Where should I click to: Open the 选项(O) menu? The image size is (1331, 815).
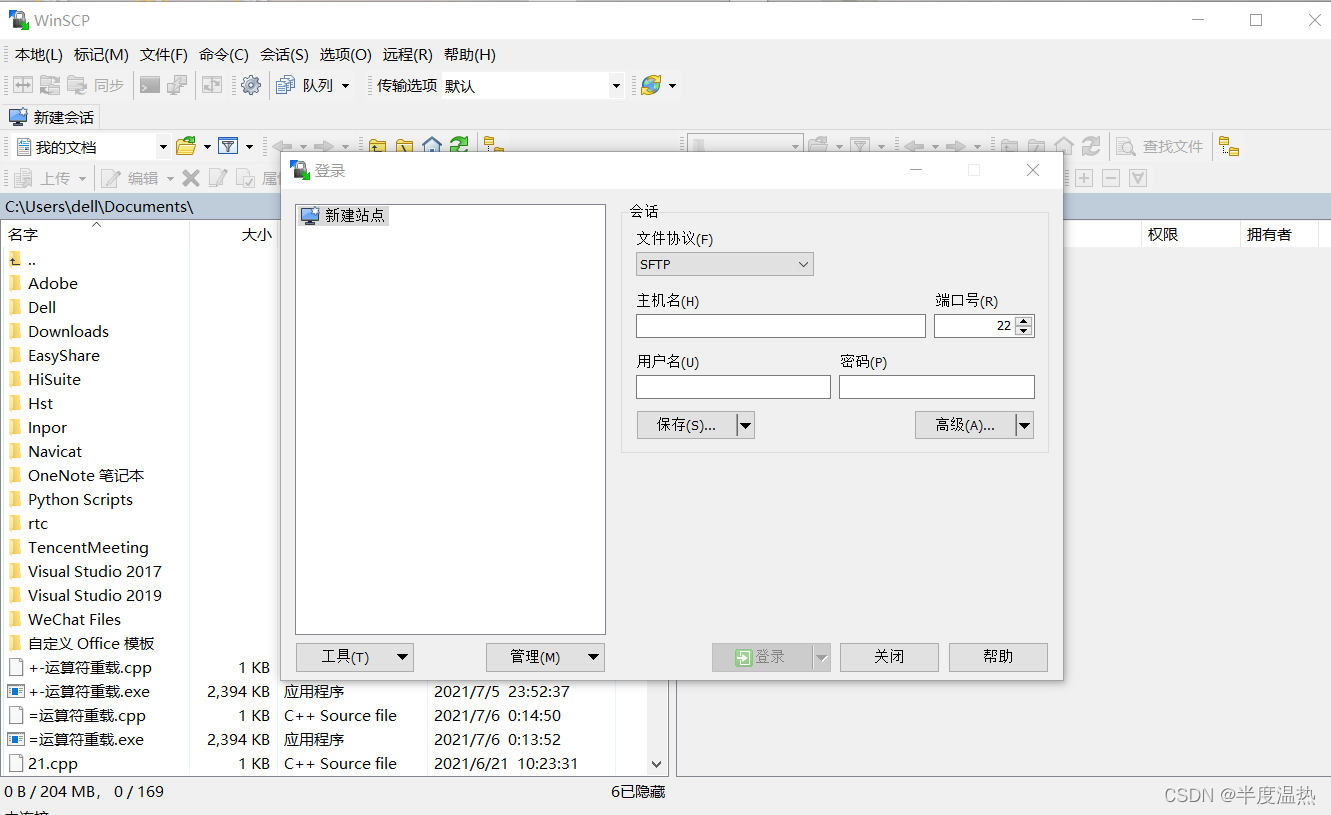pos(345,54)
